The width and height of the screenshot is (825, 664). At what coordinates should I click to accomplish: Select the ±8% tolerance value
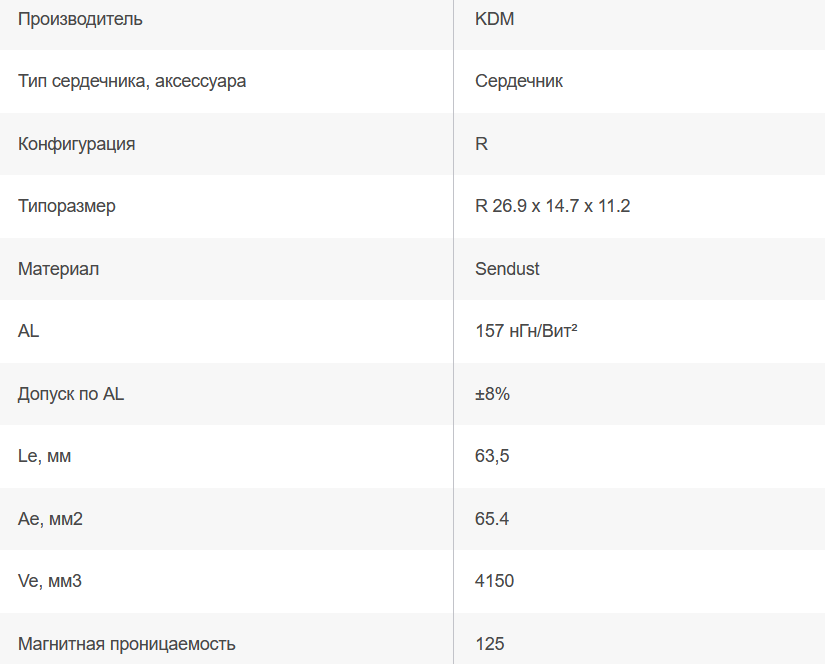tap(493, 394)
